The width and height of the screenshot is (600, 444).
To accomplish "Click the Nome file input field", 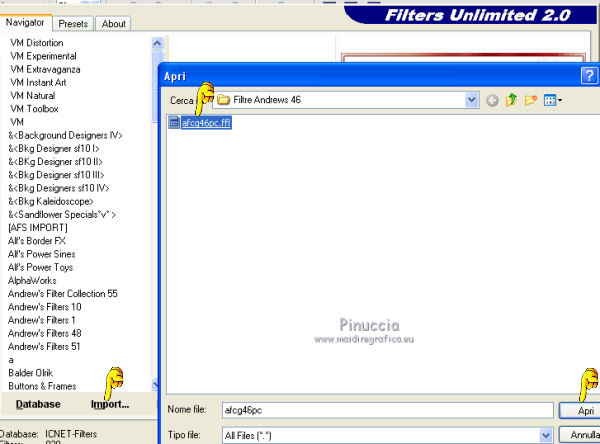I will (x=387, y=410).
